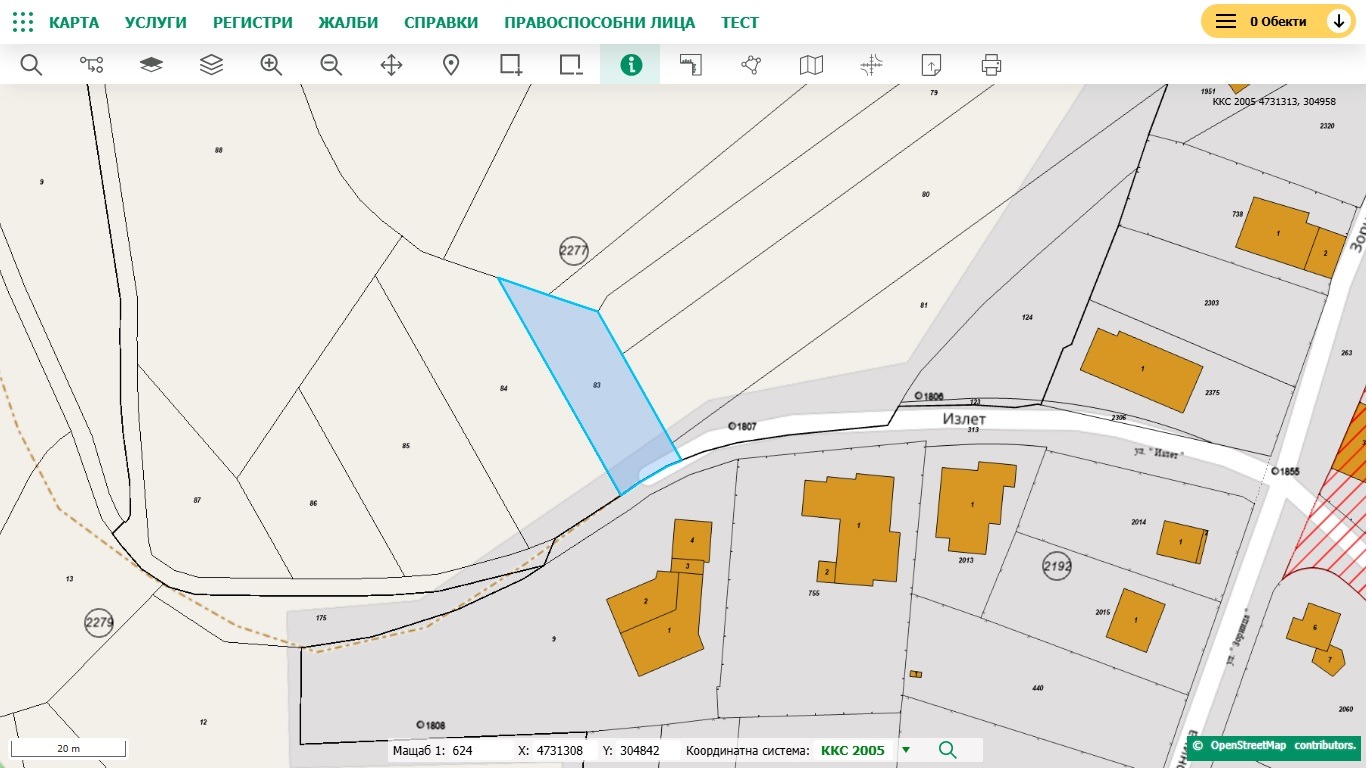Image resolution: width=1368 pixels, height=768 pixels.
Task: Click the zoom in tool
Action: 271,65
